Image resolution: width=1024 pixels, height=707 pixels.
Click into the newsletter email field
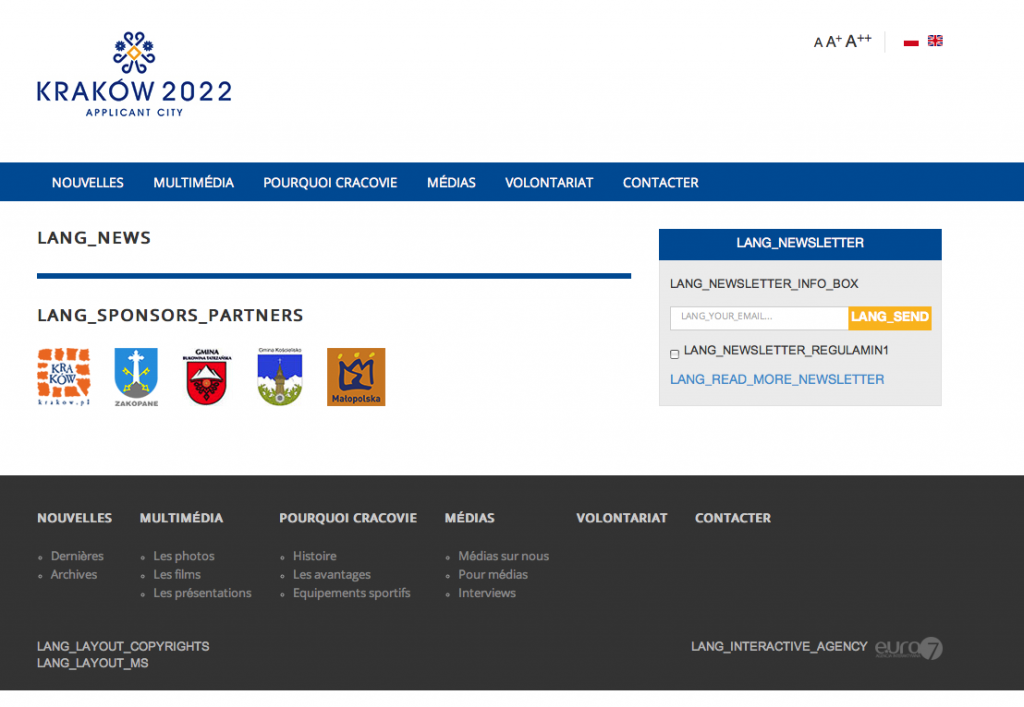click(758, 317)
